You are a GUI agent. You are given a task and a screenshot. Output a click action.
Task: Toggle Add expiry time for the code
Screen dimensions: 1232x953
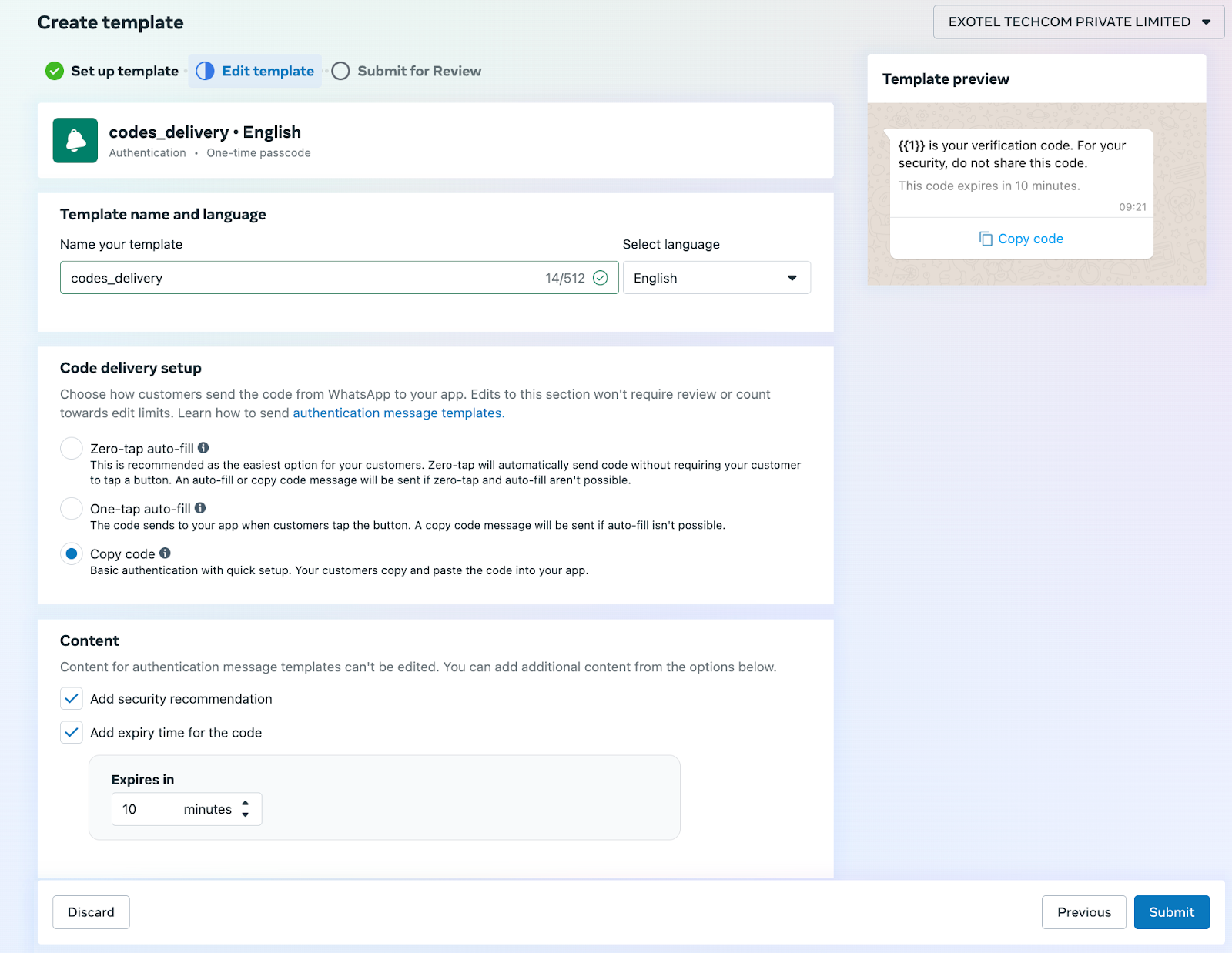click(72, 733)
